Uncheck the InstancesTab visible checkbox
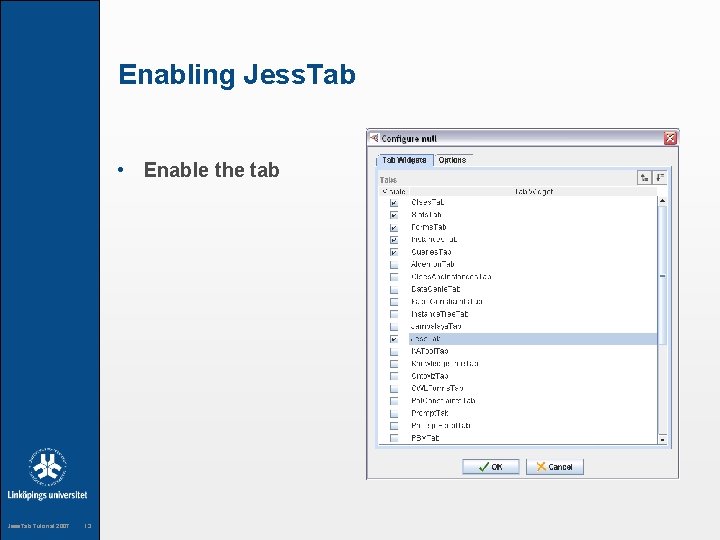 pos(394,240)
